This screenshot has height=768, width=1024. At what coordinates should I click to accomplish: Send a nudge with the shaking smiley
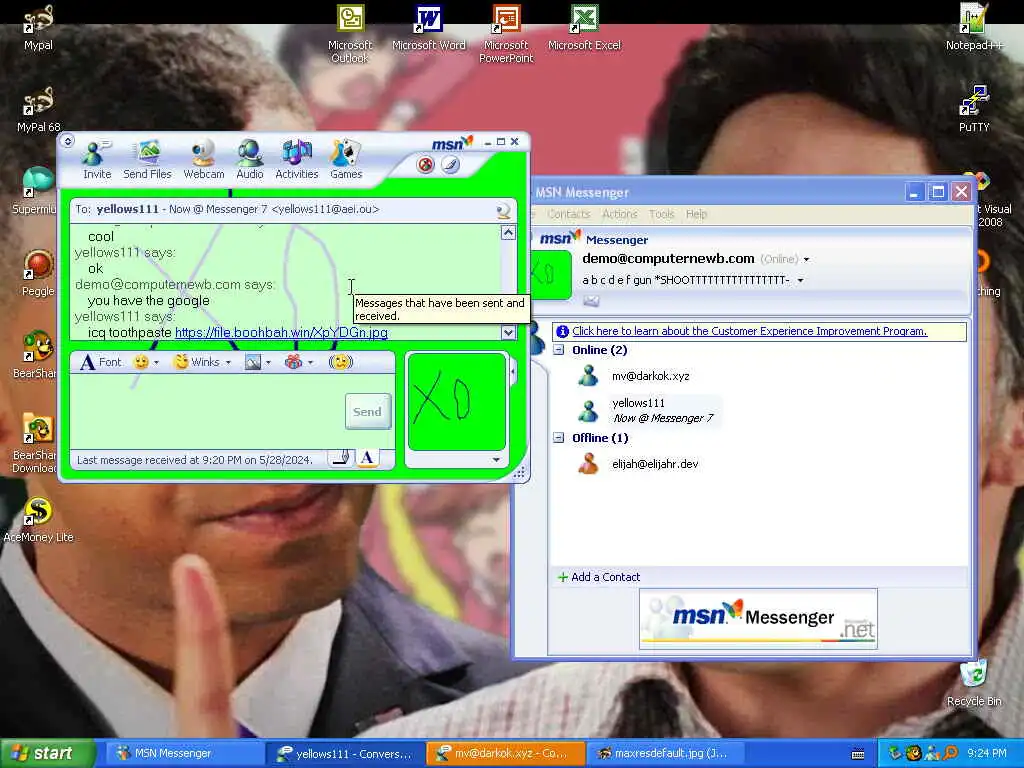click(x=340, y=362)
